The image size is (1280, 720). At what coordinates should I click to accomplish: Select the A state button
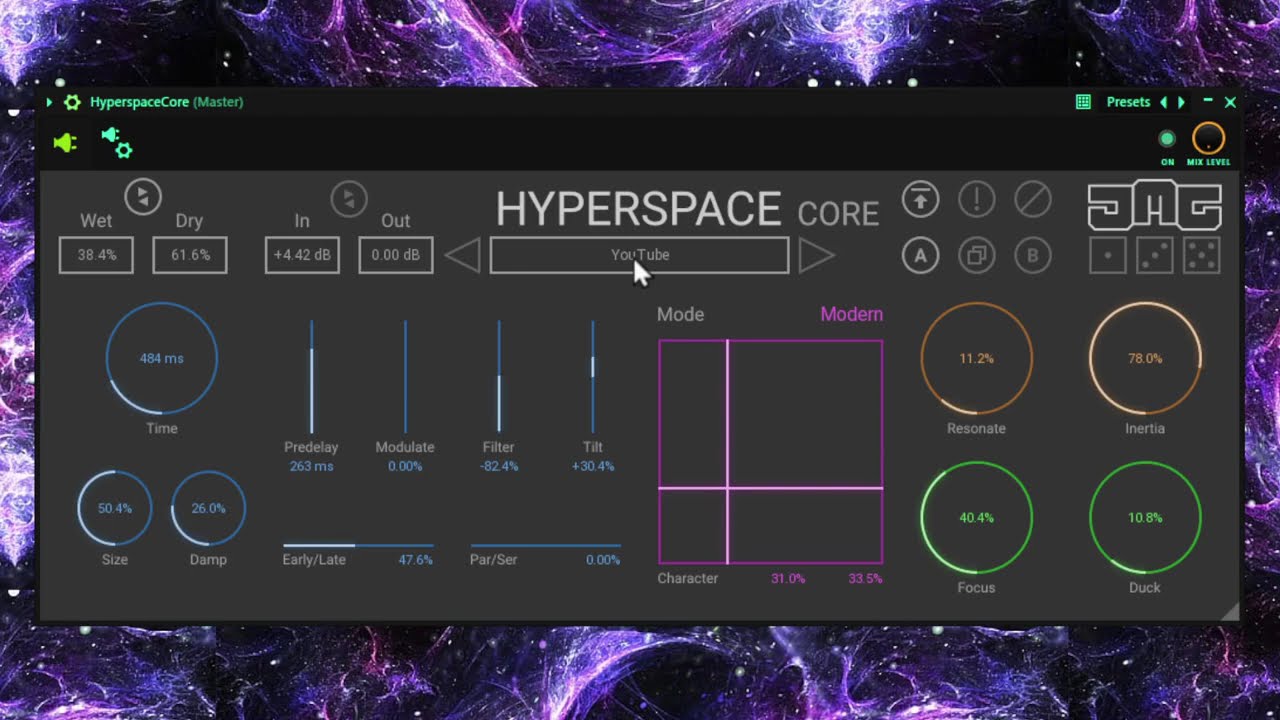pos(921,255)
